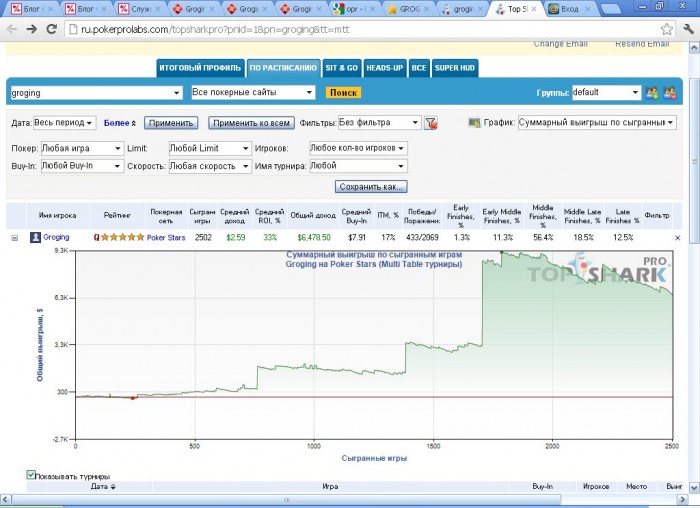Image resolution: width=700 pixels, height=508 pixels.
Task: Click the Resend Email link
Action: [642, 44]
